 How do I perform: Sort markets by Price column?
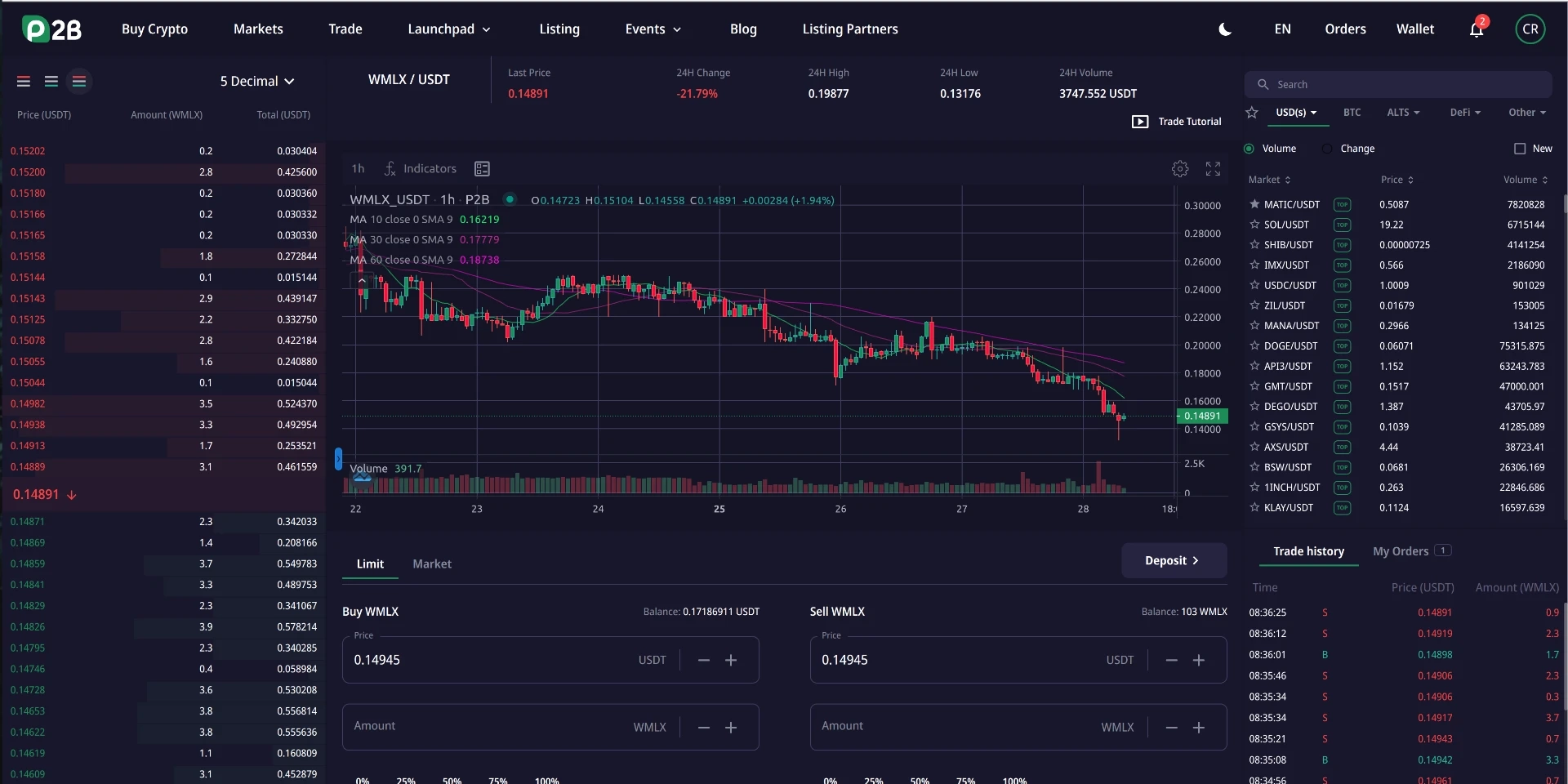(1396, 180)
